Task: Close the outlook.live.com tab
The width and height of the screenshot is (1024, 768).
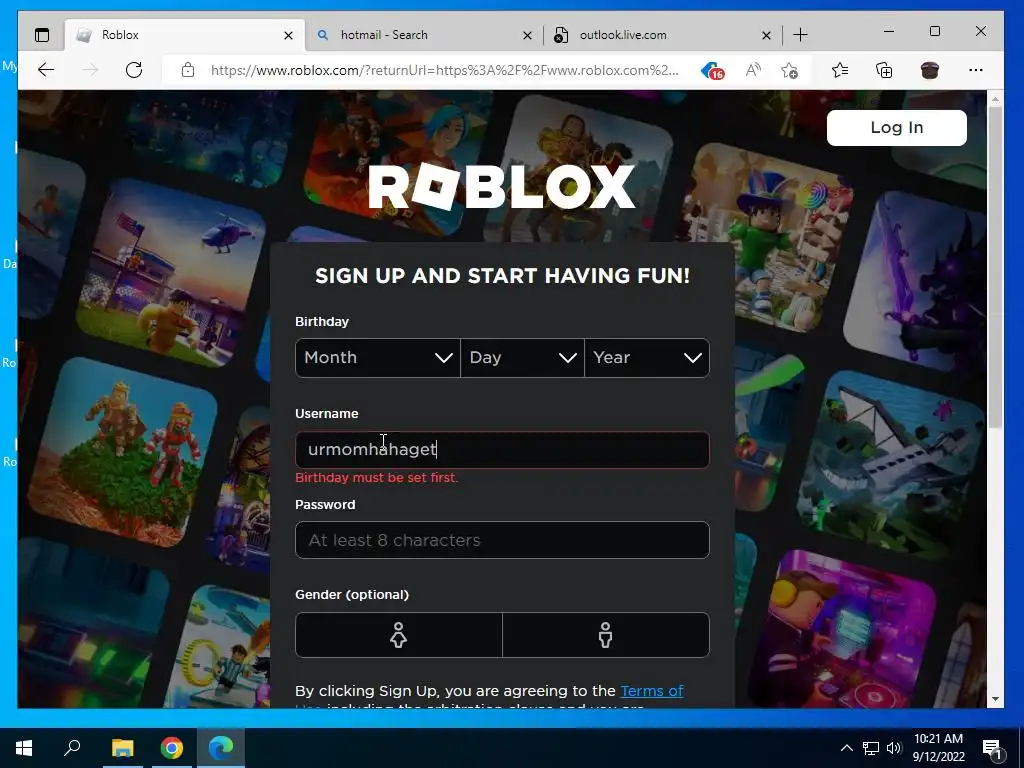Action: click(x=766, y=35)
